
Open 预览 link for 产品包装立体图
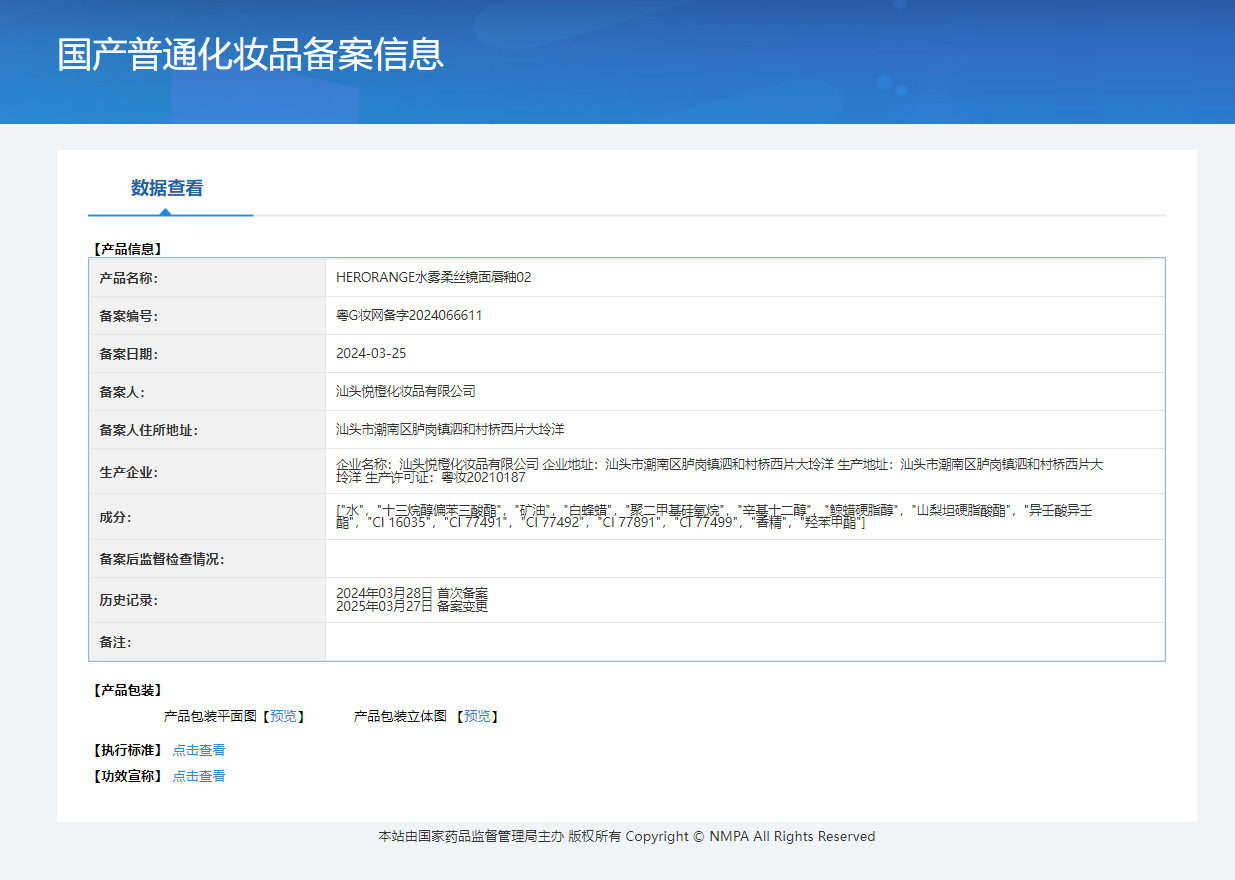tap(477, 716)
